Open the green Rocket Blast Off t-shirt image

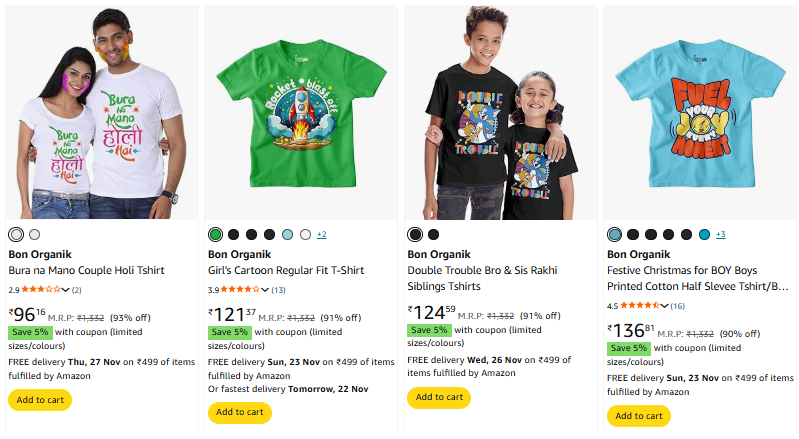coord(301,110)
